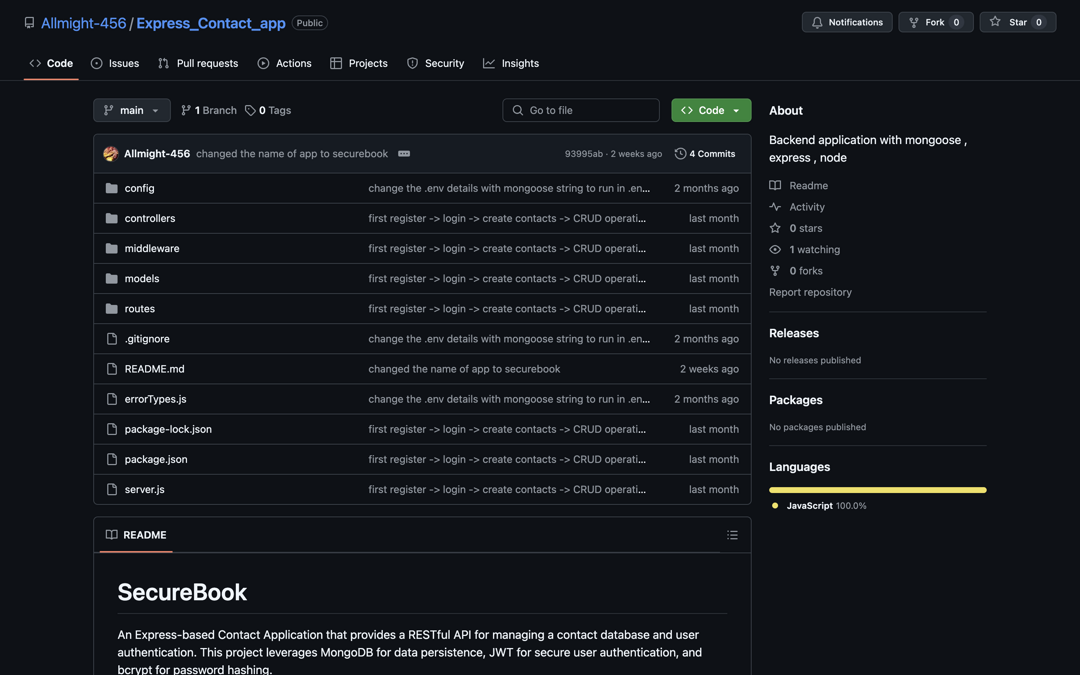This screenshot has height=675, width=1080.
Task: Click the middleware folder icon
Action: 112,249
